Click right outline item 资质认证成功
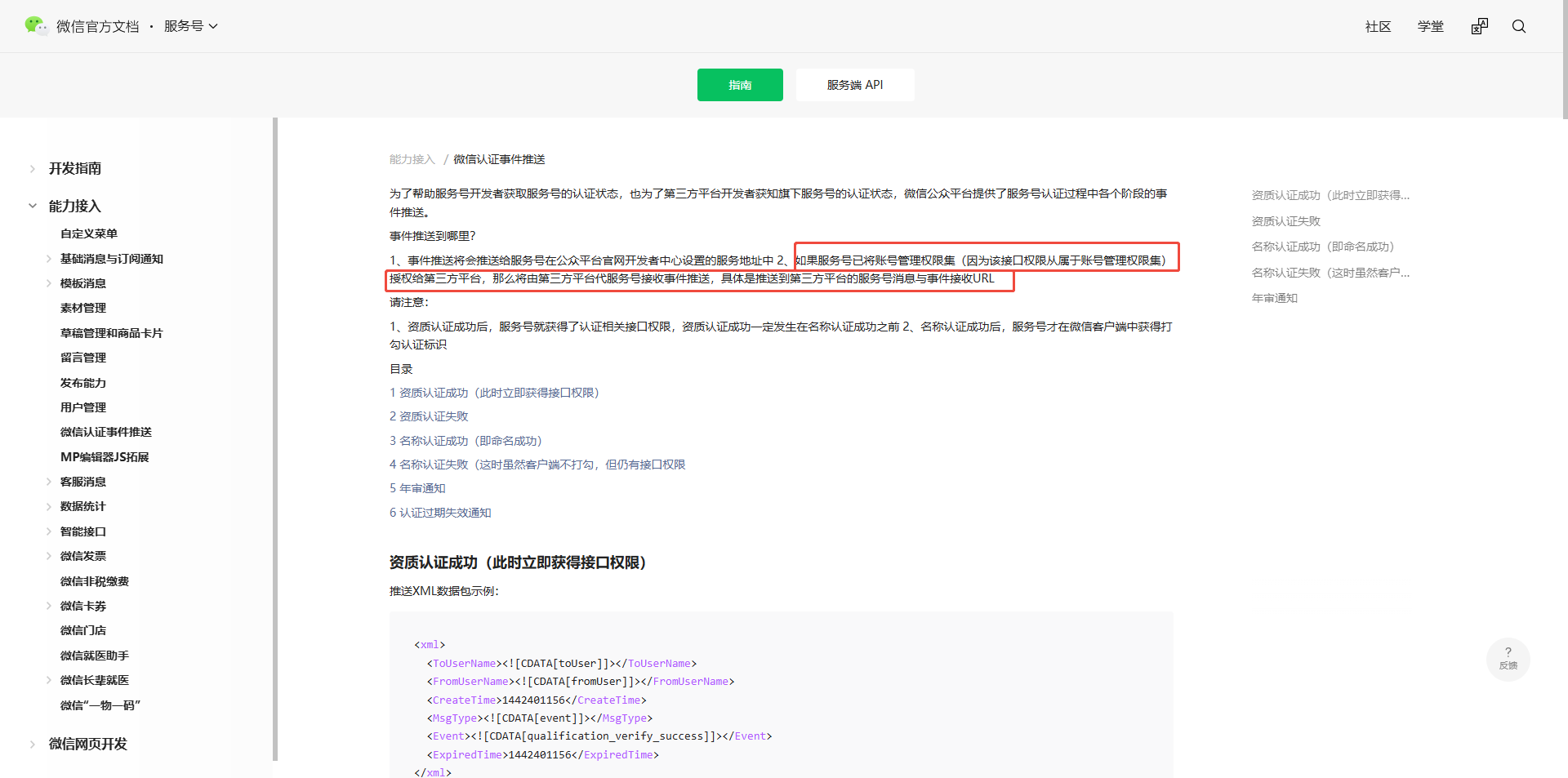 coord(1330,195)
